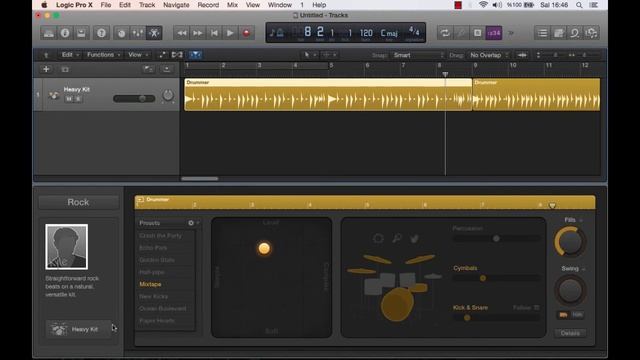Open the Inspector info button

tap(65, 33)
